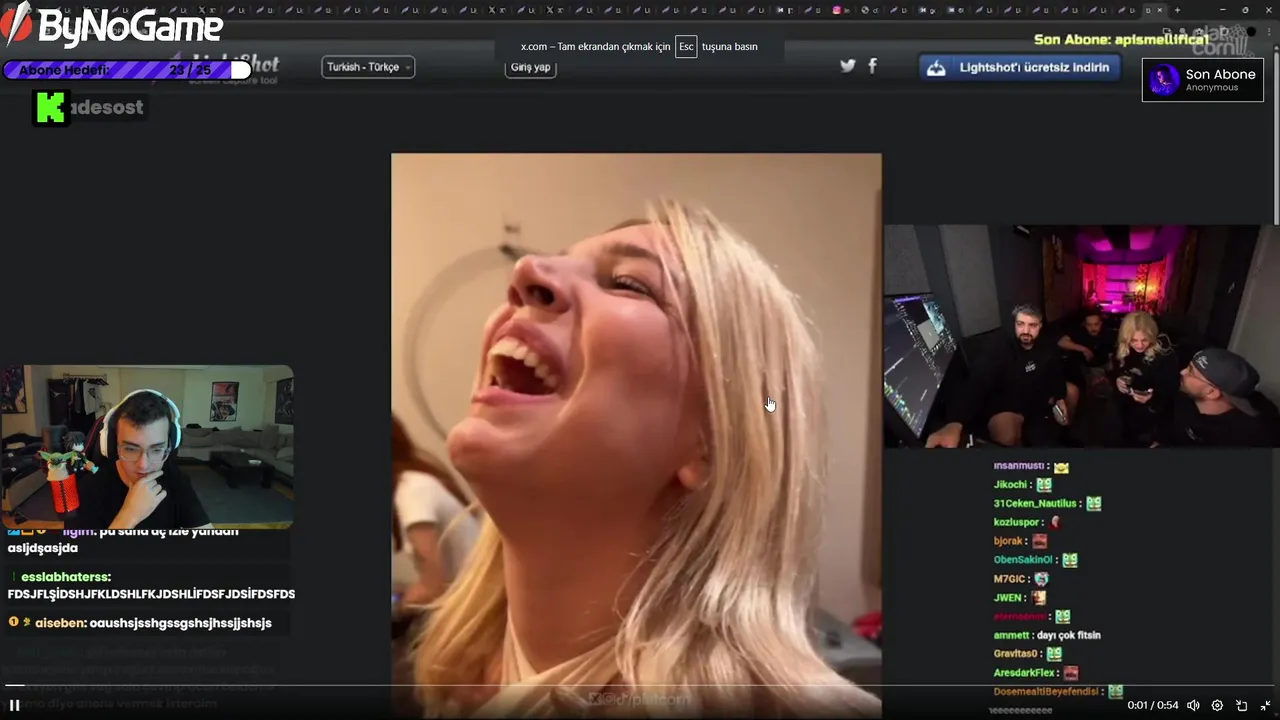Click the AresdarkFlex chat username
The image size is (1280, 720).
pyautogui.click(x=1024, y=673)
